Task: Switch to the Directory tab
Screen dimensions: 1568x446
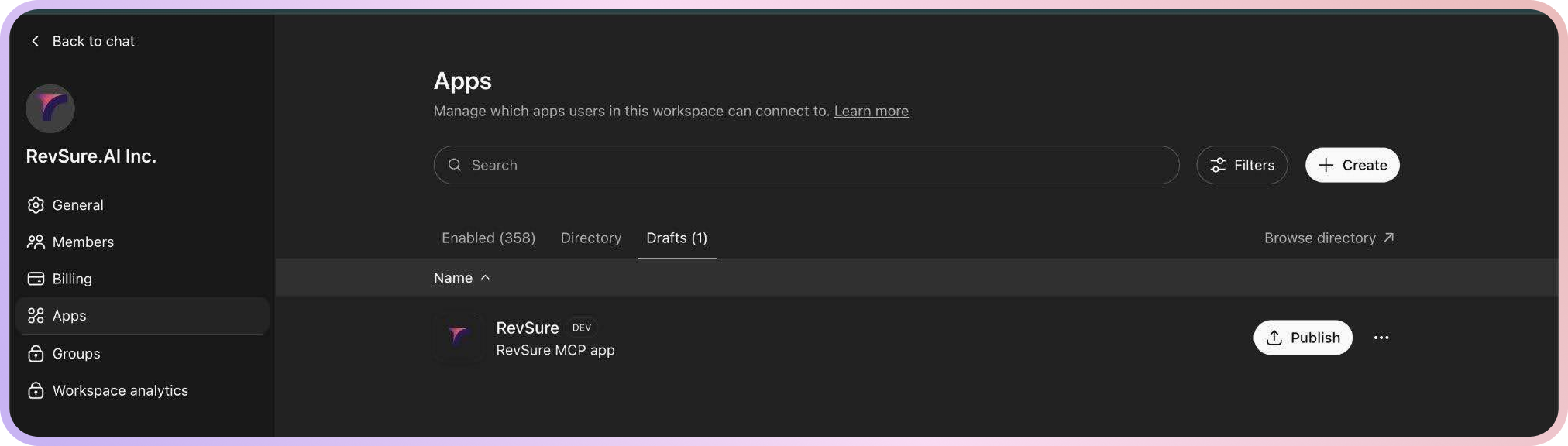Action: 591,238
